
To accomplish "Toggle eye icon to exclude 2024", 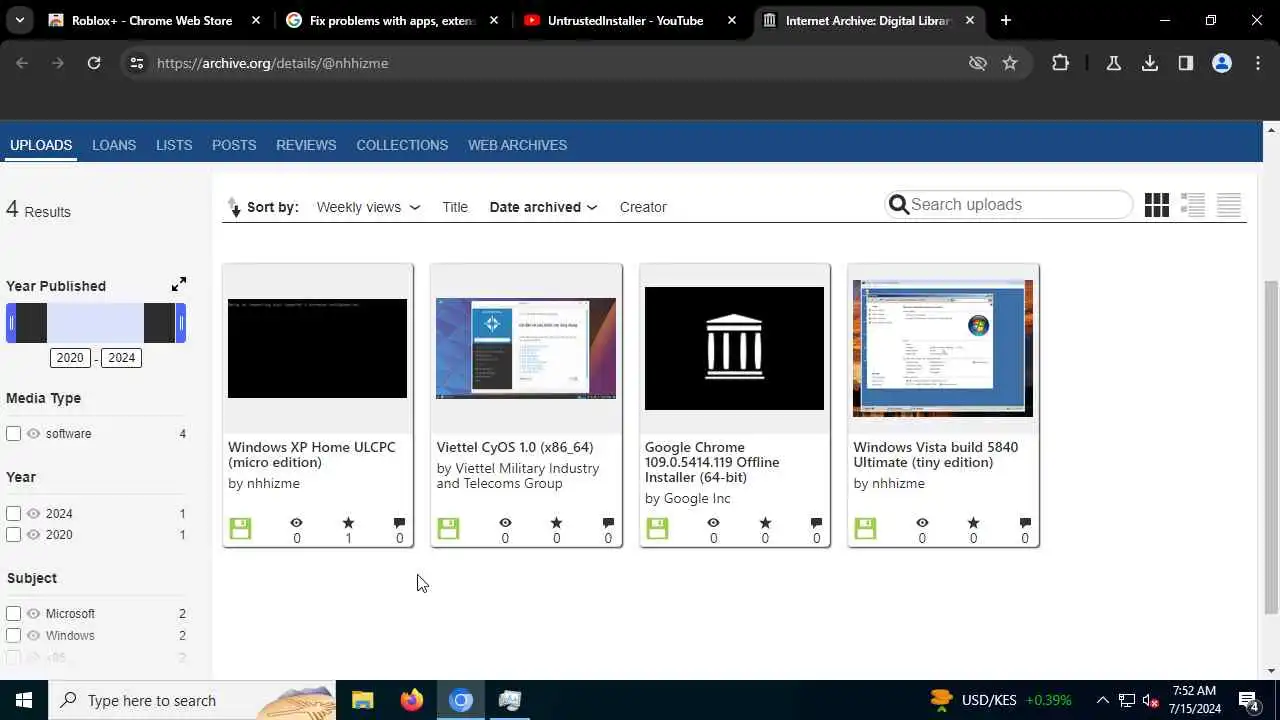I will click(33, 514).
